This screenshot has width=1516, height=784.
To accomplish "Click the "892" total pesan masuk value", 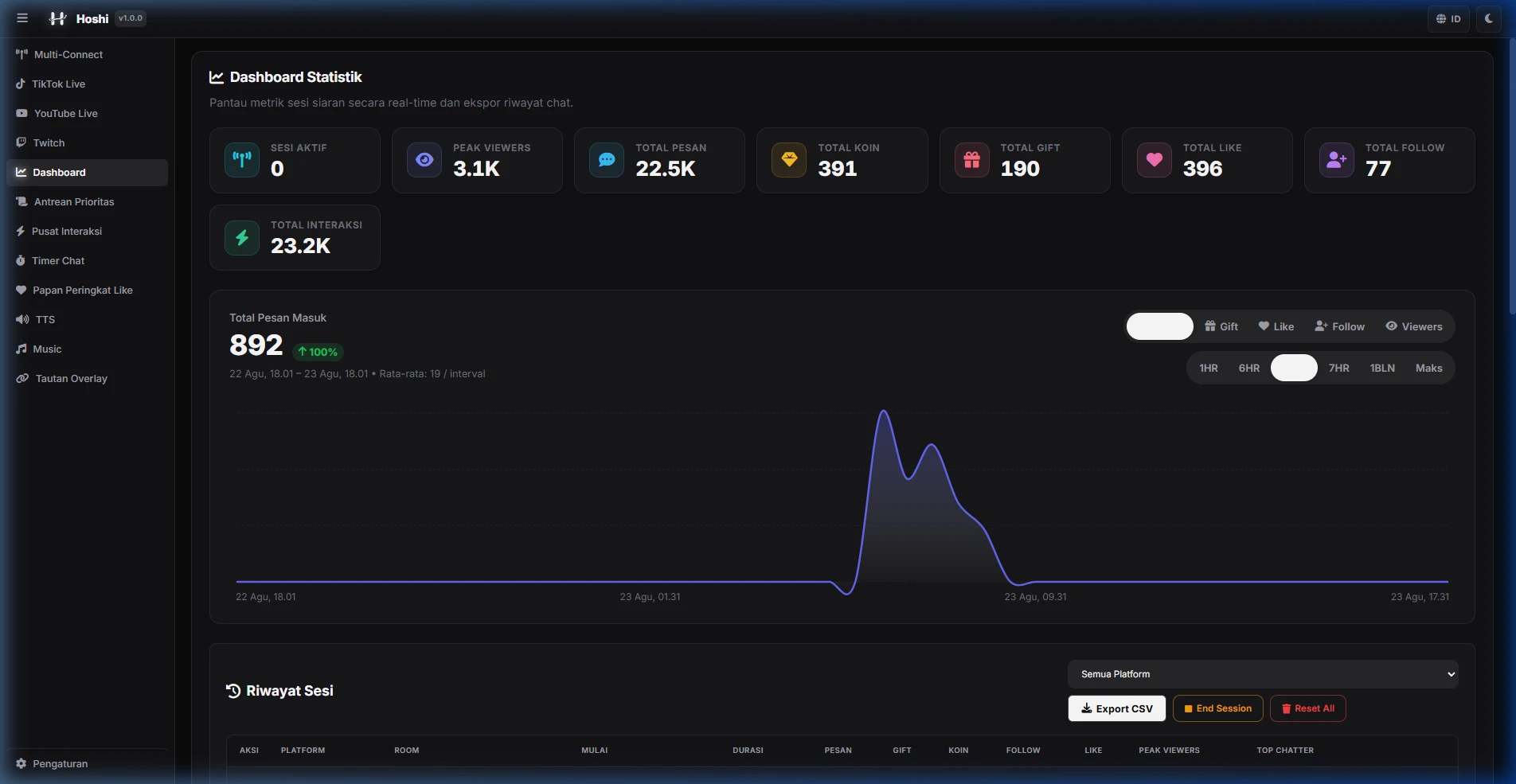I will (256, 345).
